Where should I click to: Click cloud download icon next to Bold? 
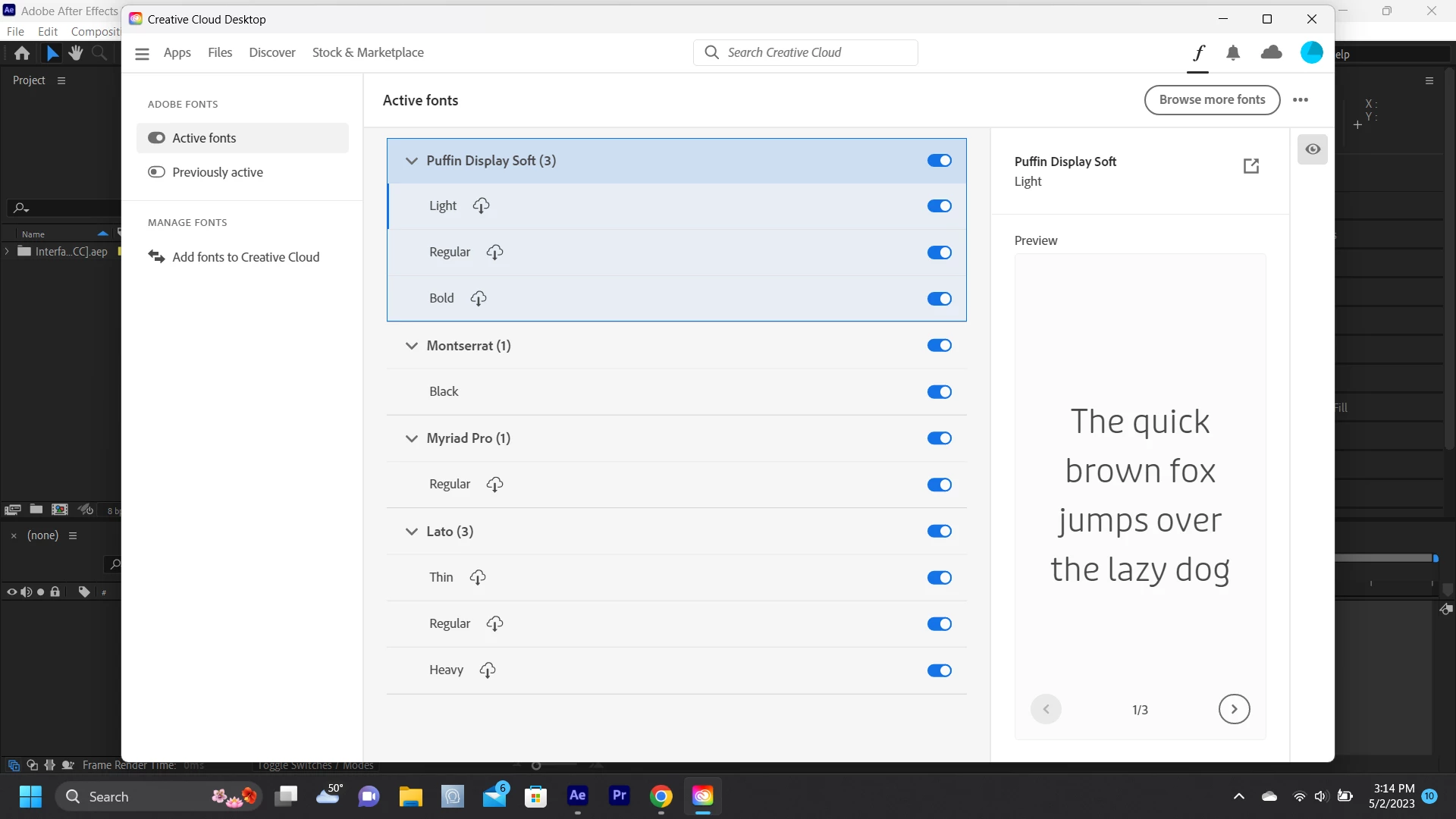479,299
